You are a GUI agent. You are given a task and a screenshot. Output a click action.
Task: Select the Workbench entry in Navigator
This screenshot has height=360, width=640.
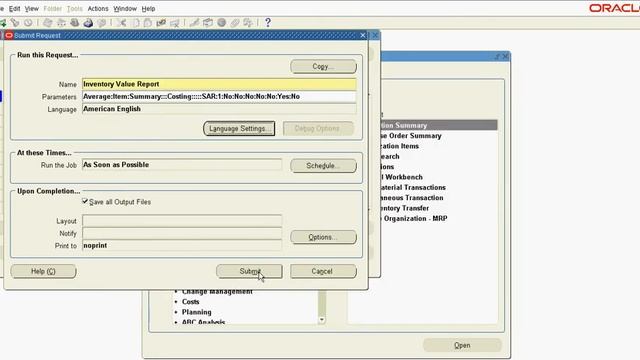pyautogui.click(x=402, y=177)
